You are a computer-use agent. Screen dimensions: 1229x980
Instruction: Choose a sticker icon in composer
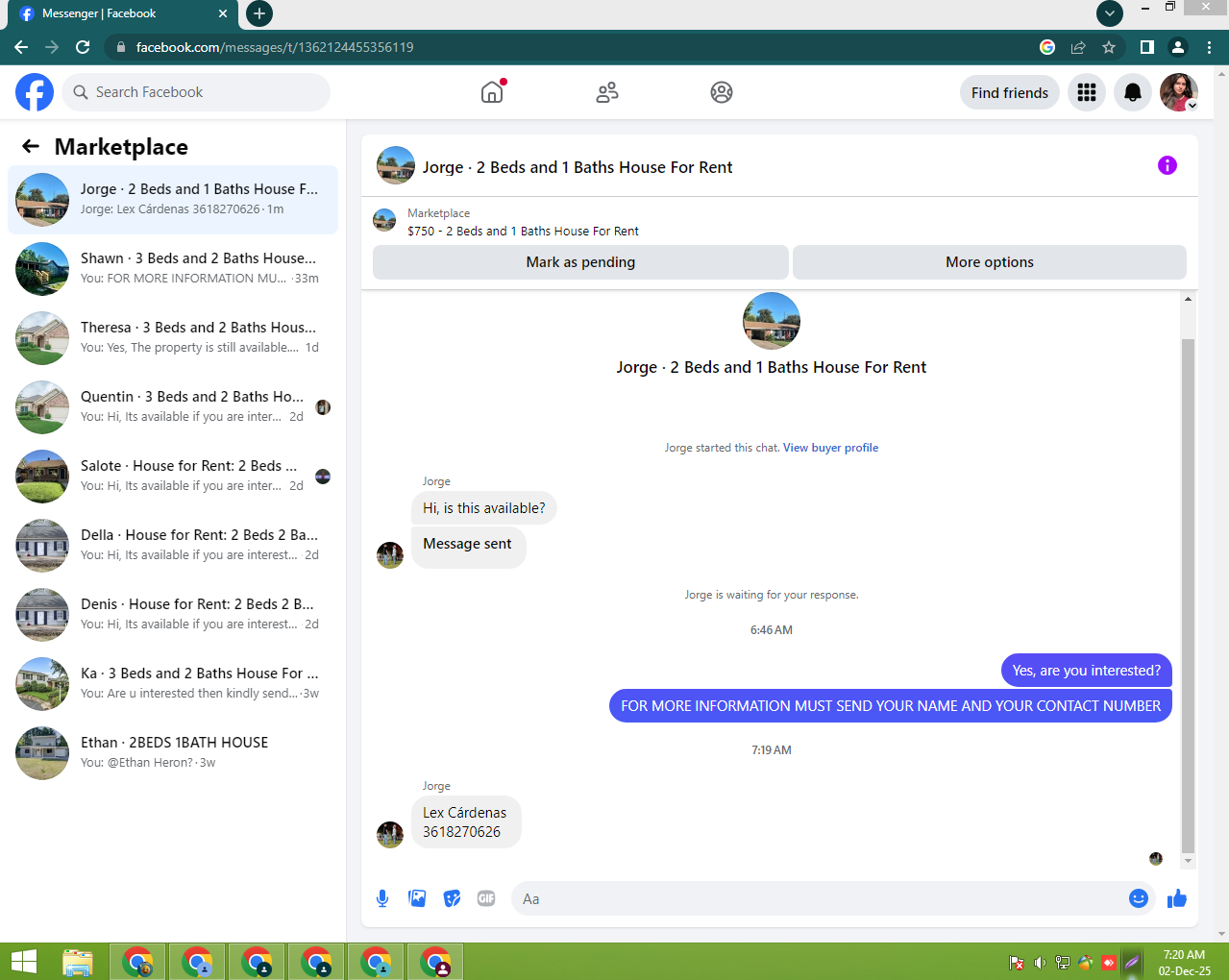tap(452, 898)
